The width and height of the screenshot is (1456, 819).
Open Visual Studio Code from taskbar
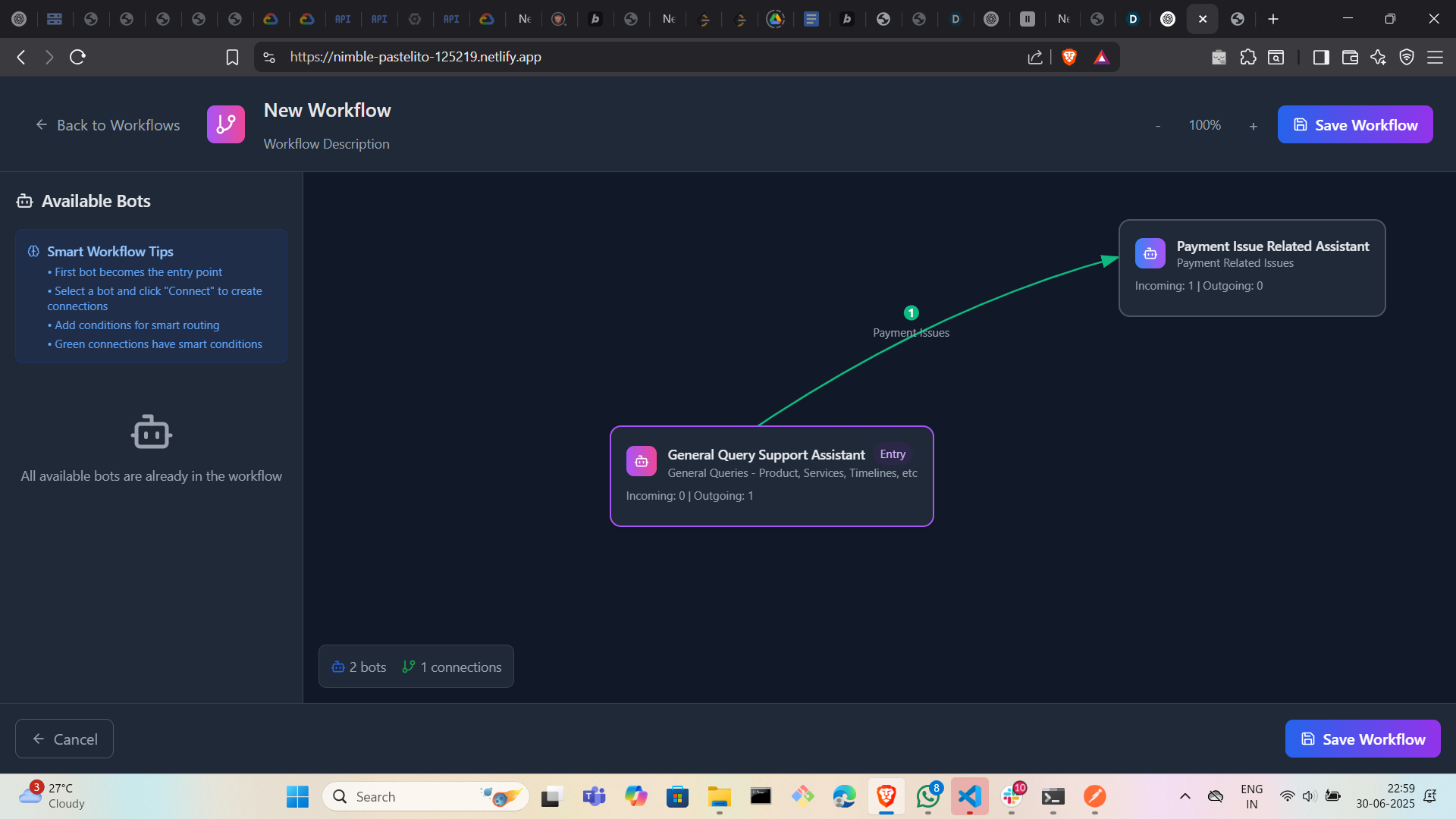coord(969,796)
